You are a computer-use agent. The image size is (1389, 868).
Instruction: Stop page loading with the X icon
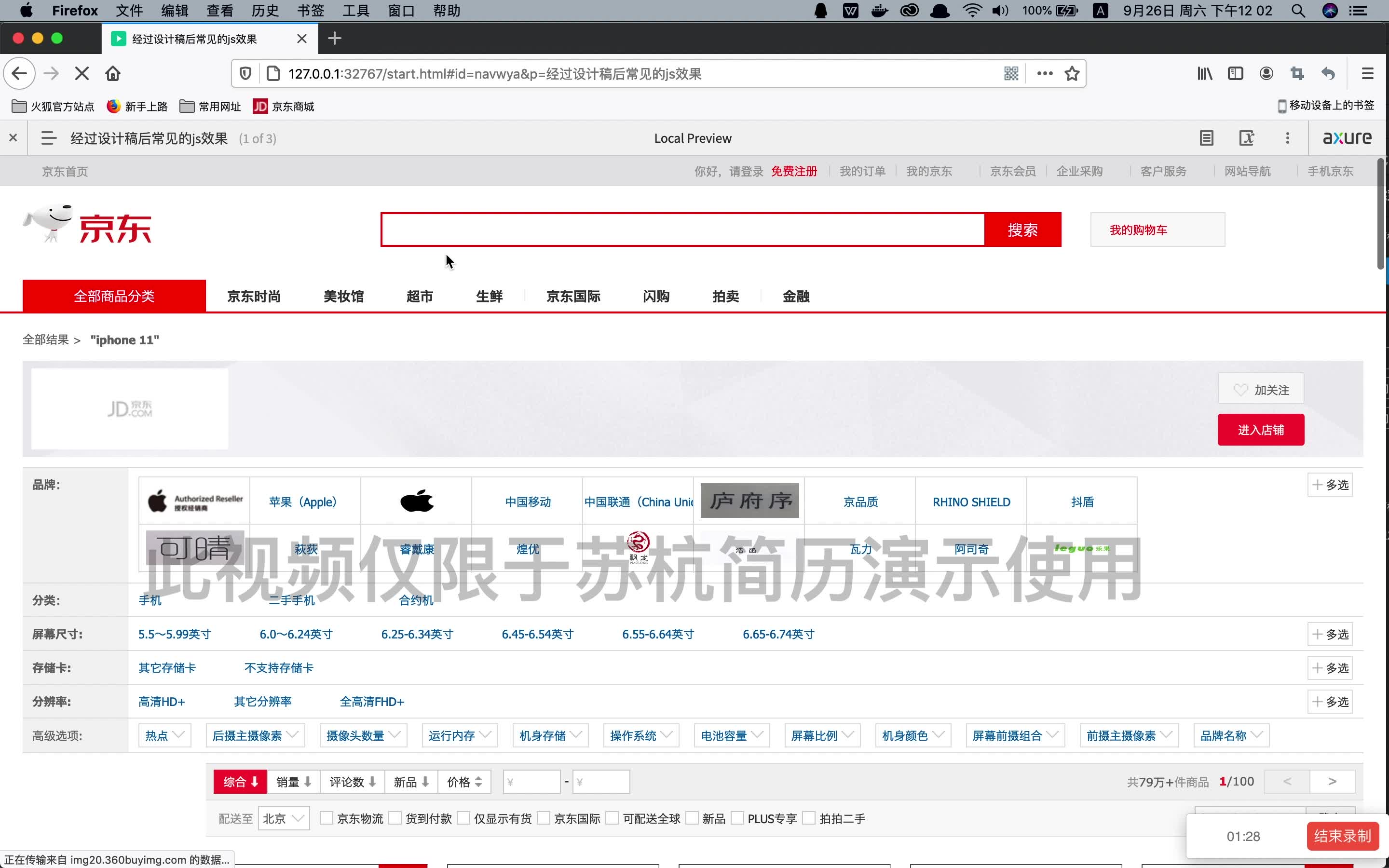(82, 73)
